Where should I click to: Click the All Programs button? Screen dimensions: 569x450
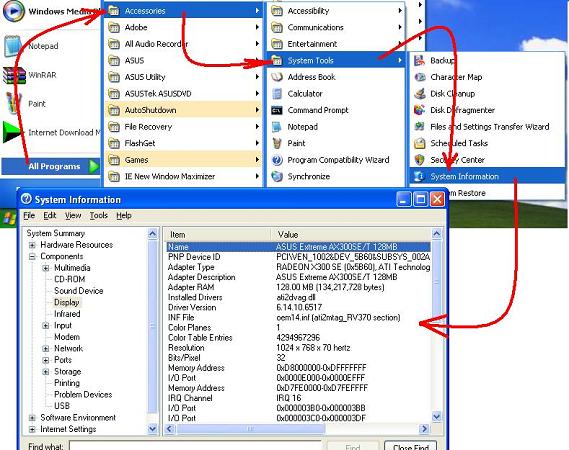click(x=51, y=166)
